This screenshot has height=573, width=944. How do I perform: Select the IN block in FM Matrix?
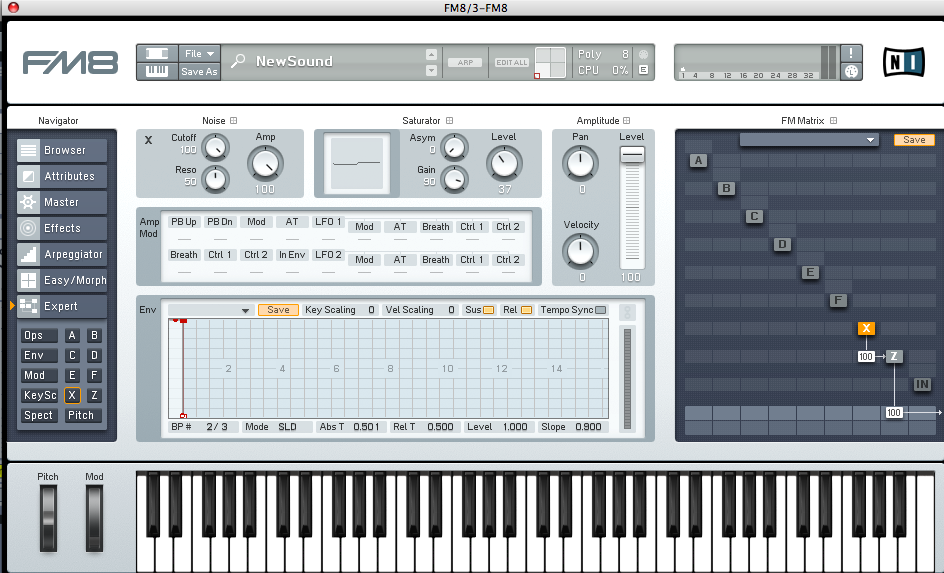point(922,384)
